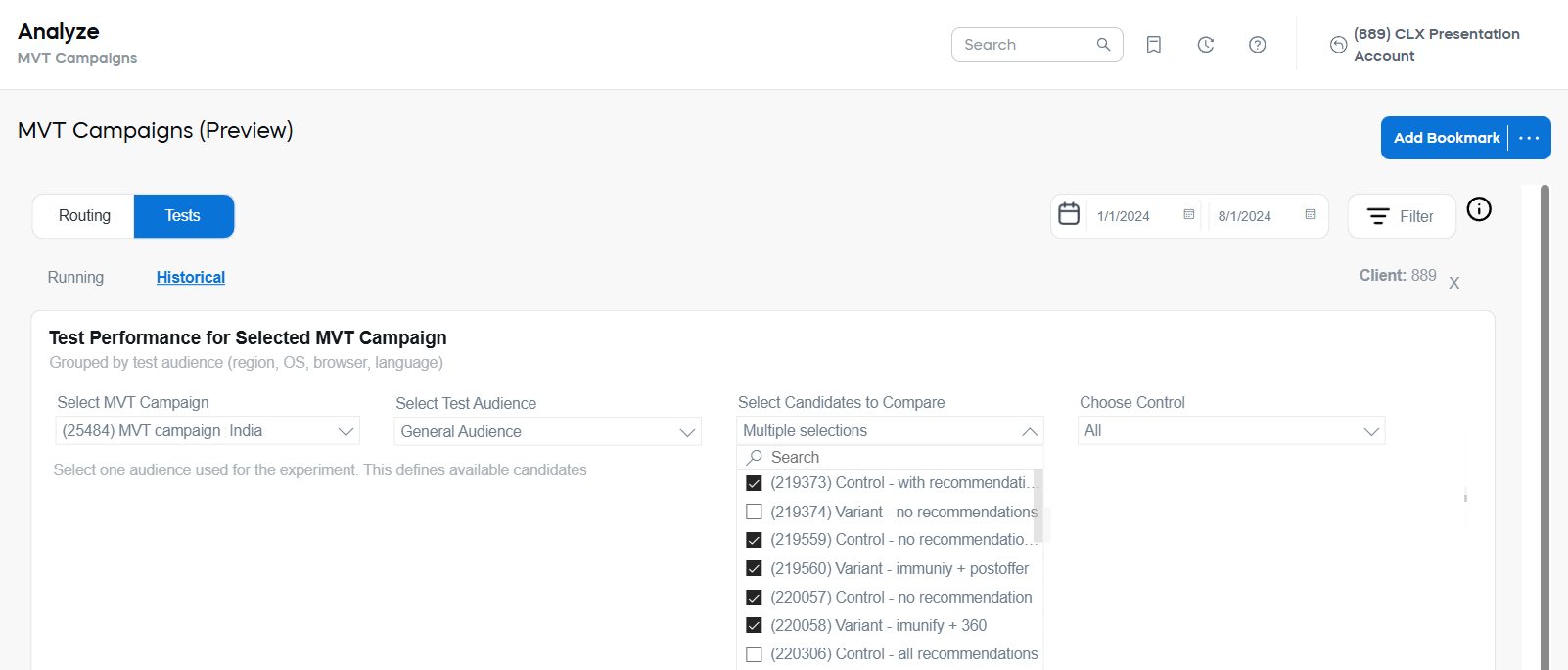
Task: Click the candidates dropdown list scrollbar
Action: 1038,504
